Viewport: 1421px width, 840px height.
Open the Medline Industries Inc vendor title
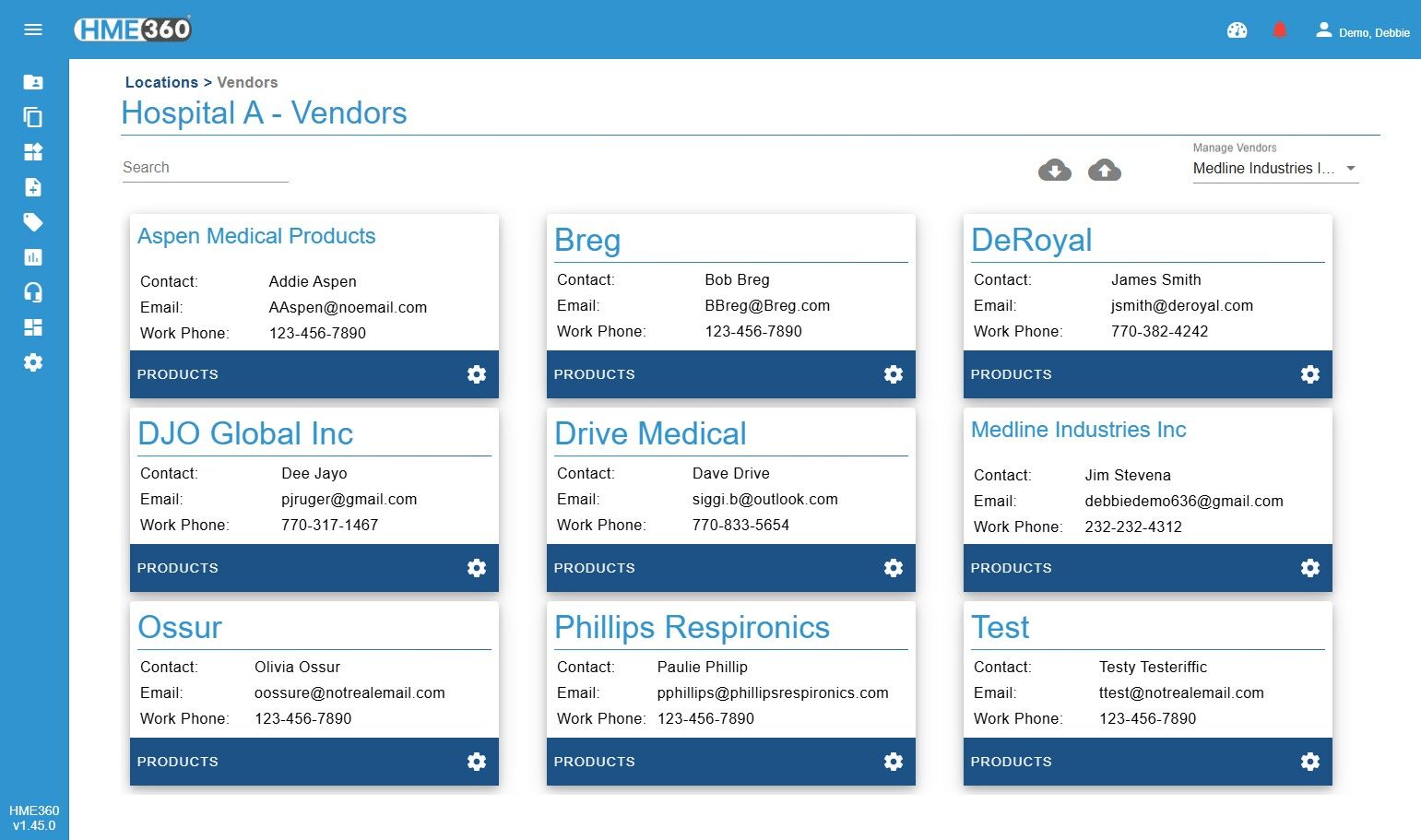1079,430
